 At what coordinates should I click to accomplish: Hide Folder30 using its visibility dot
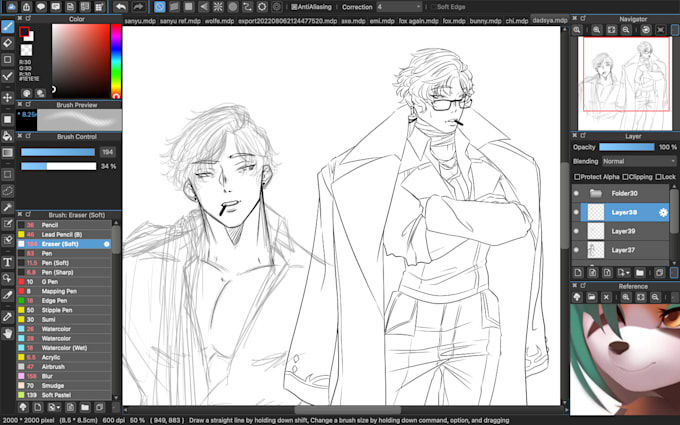click(577, 193)
